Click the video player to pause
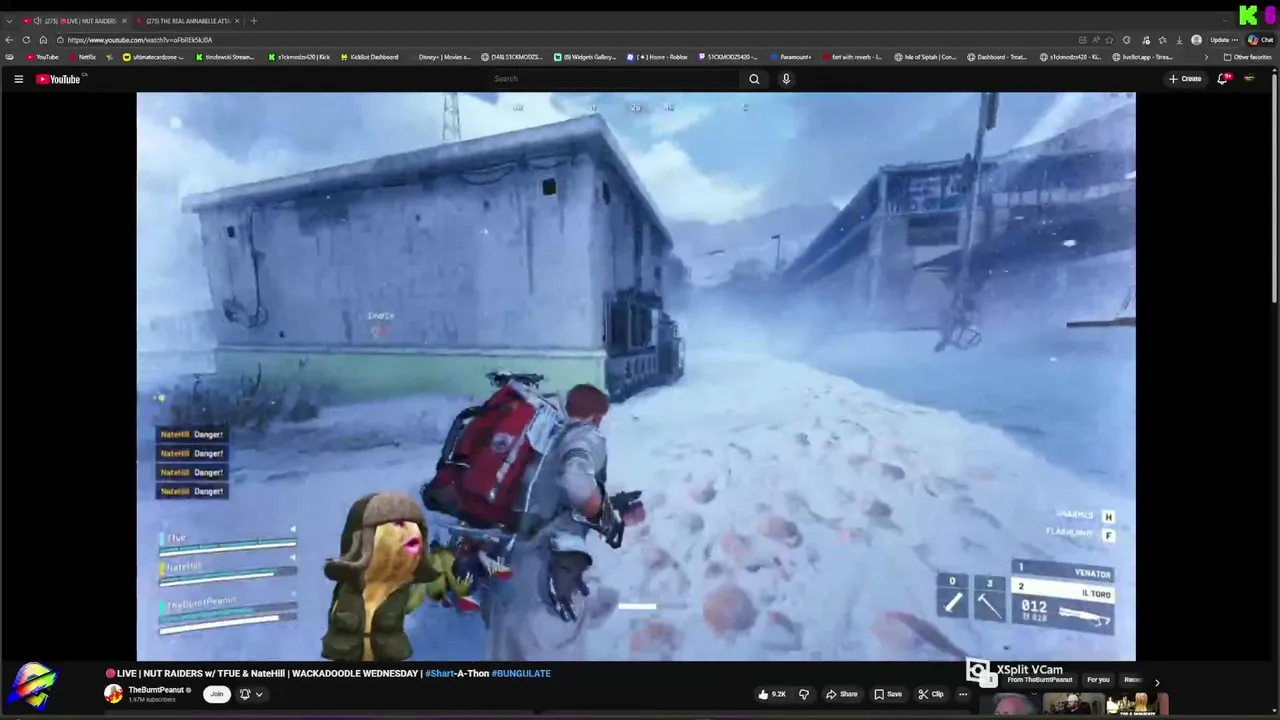 [x=636, y=376]
